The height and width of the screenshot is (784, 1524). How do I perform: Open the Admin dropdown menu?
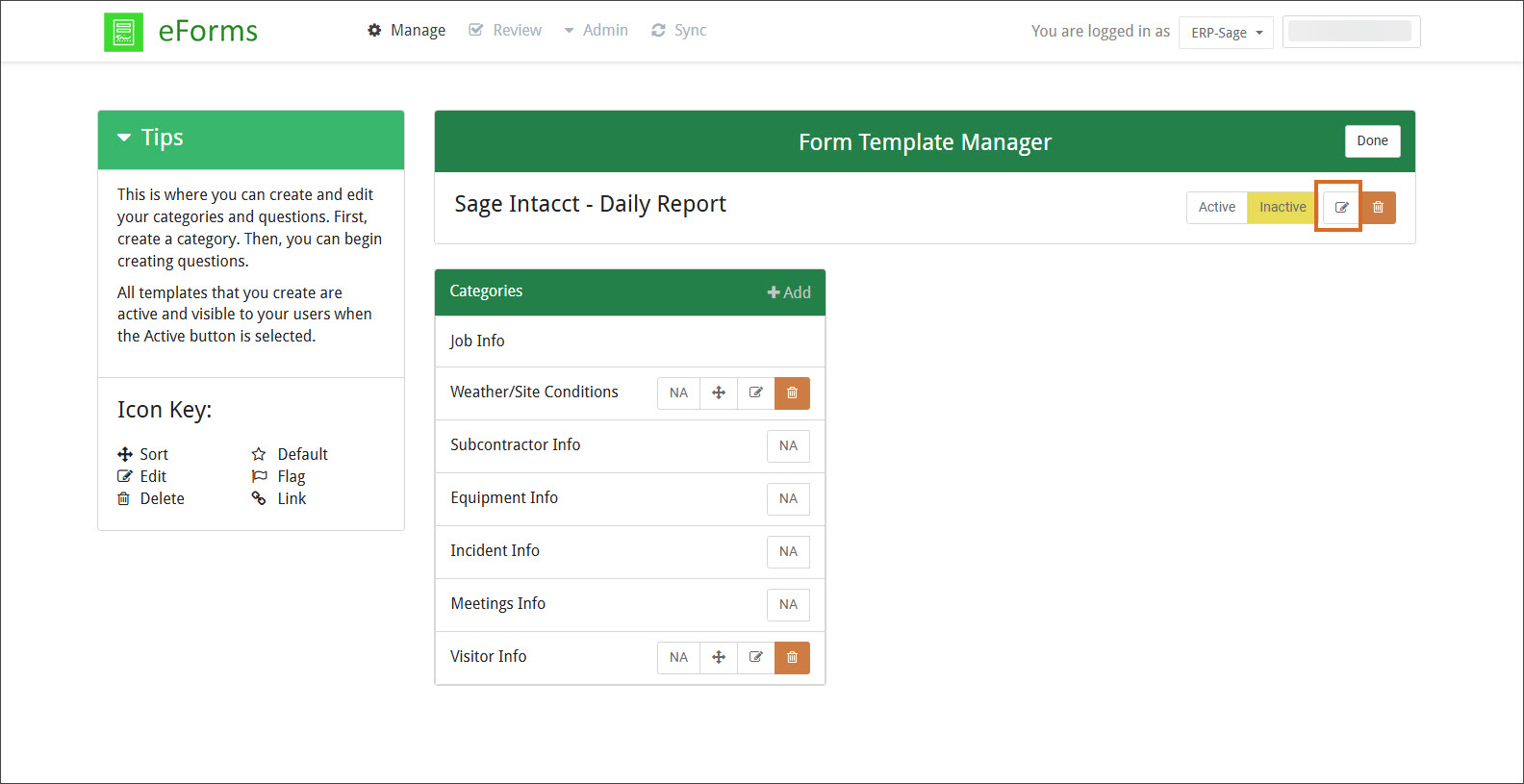pyautogui.click(x=597, y=31)
